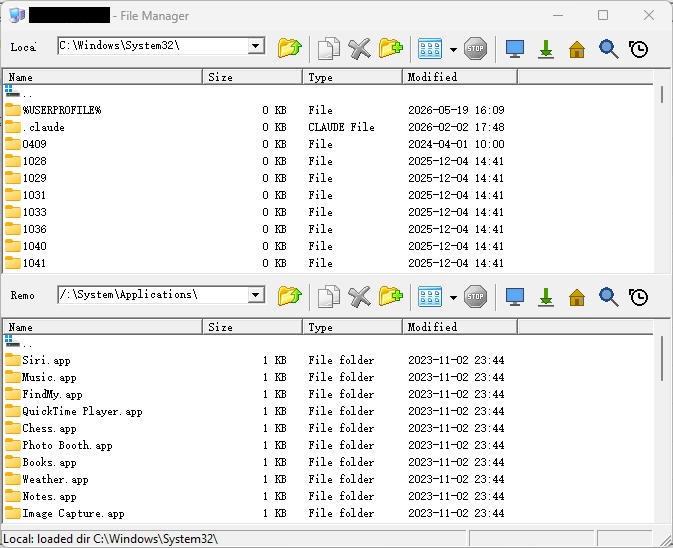The height and width of the screenshot is (548, 673).
Task: Click Copy files icon in Remote toolbar
Action: pyautogui.click(x=328, y=297)
